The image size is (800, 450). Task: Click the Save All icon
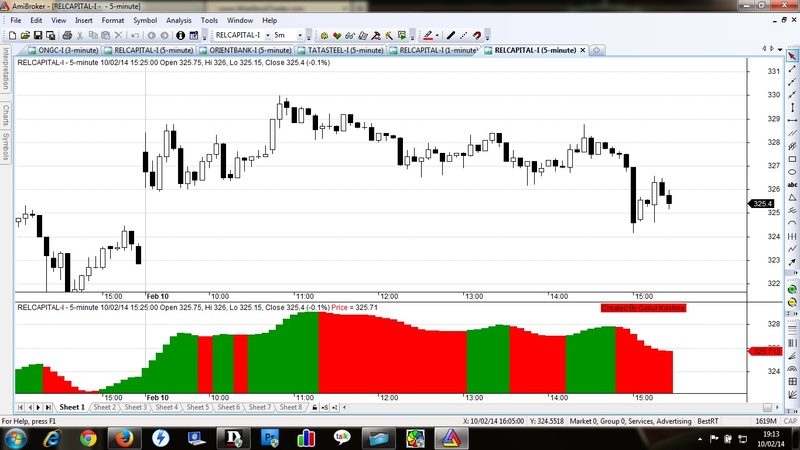[51, 35]
